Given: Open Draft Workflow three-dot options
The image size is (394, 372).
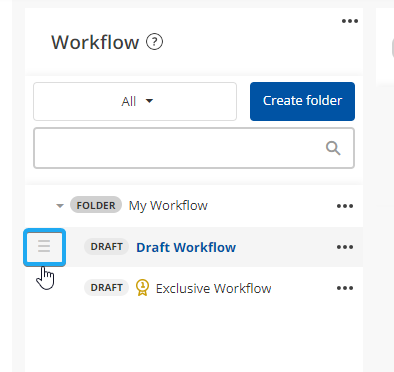Looking at the screenshot, I should pos(345,247).
